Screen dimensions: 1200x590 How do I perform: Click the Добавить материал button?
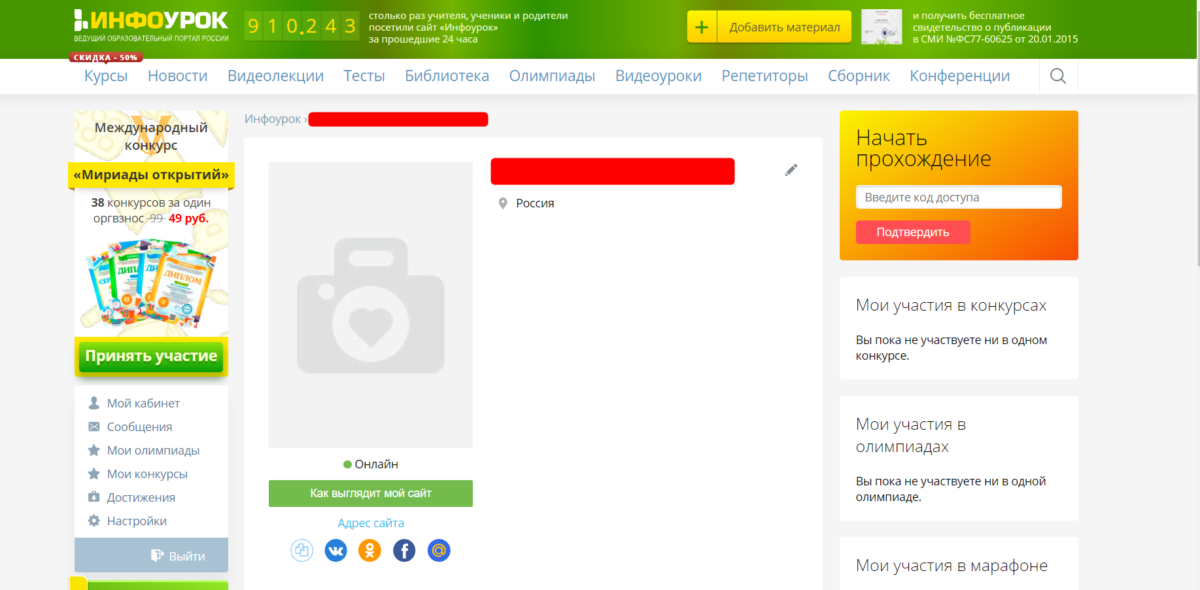[769, 27]
